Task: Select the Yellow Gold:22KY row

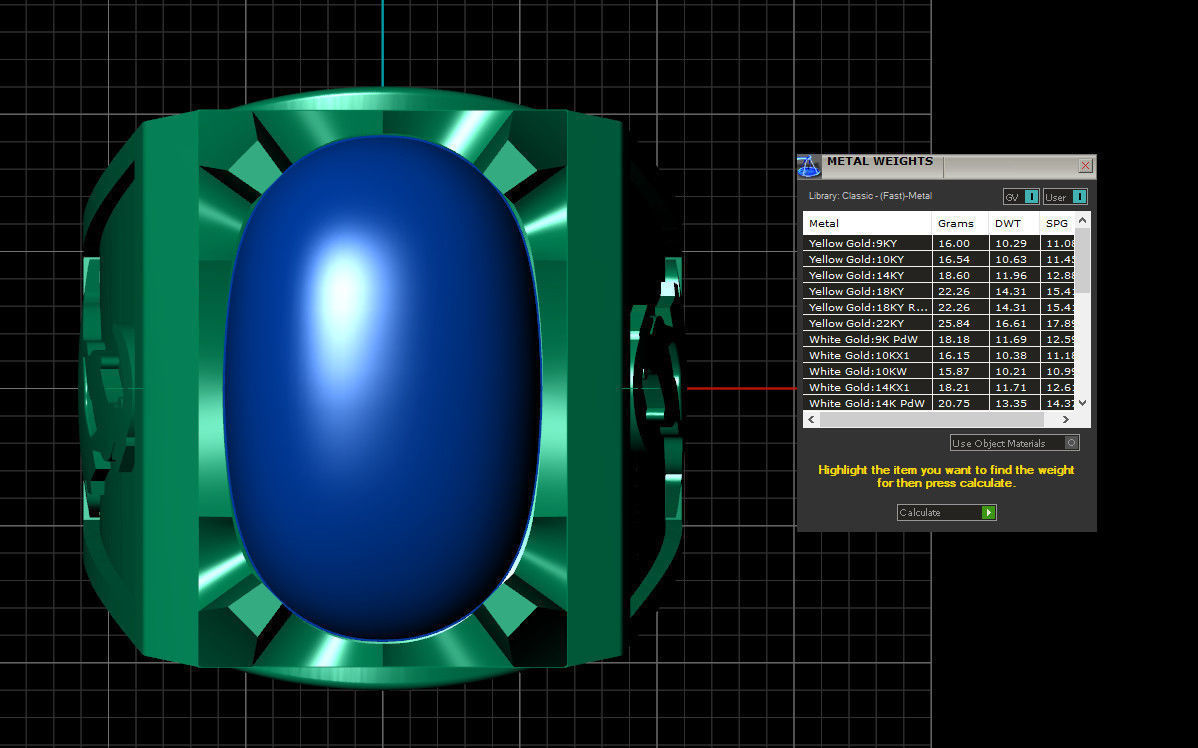Action: [939, 323]
